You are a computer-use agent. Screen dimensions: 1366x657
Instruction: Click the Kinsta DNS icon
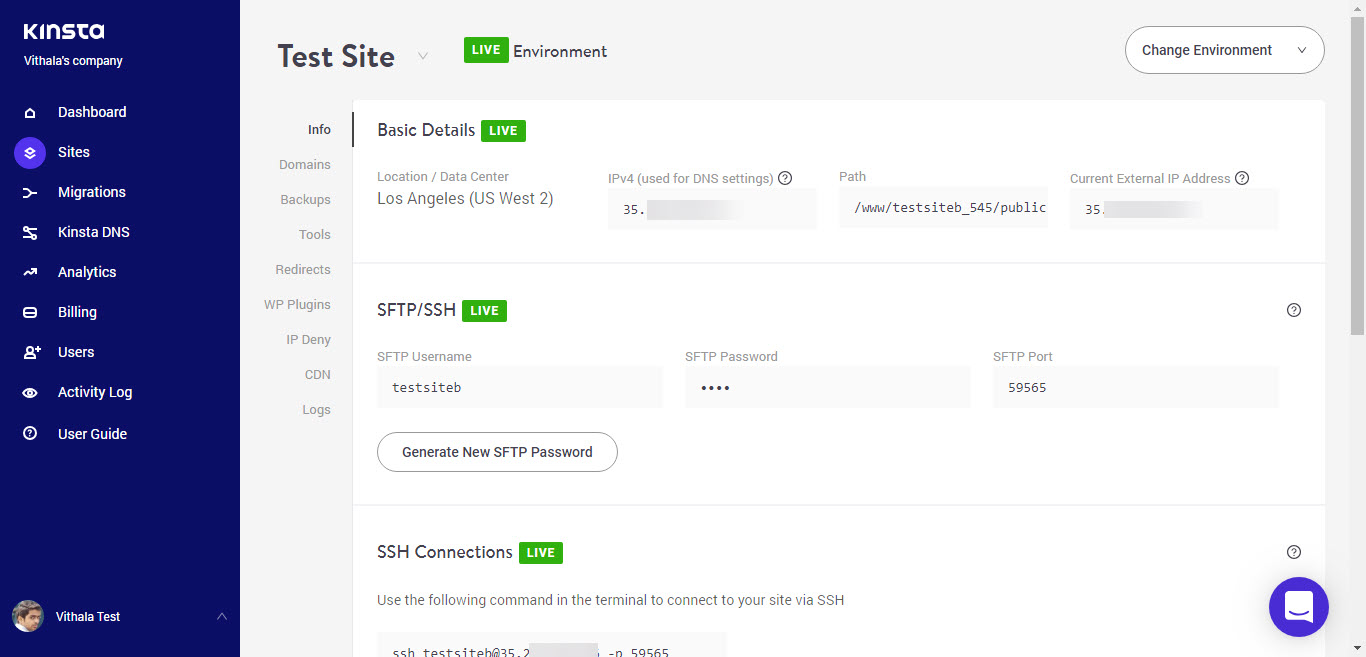pyautogui.click(x=30, y=233)
